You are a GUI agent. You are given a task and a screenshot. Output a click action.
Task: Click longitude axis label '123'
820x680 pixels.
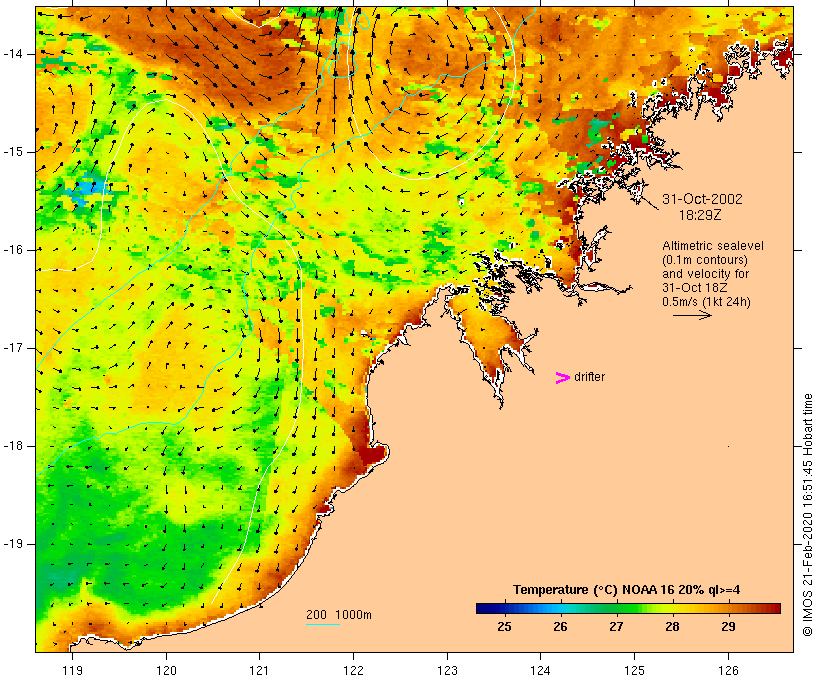(447, 670)
